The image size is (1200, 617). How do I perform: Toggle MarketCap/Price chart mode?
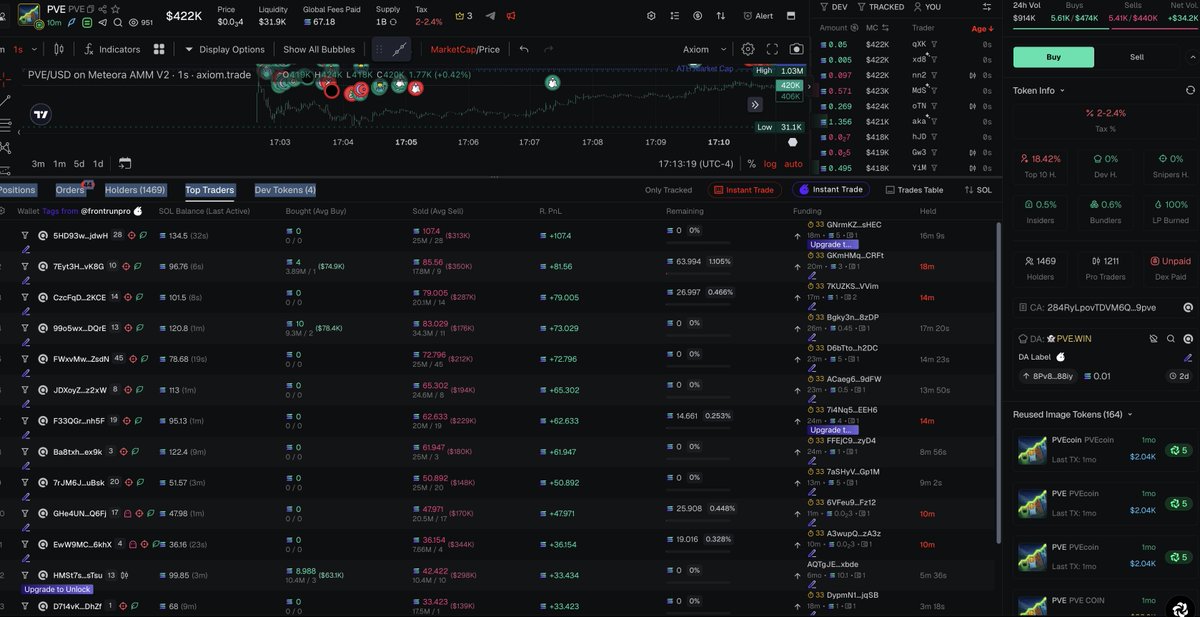(465, 49)
